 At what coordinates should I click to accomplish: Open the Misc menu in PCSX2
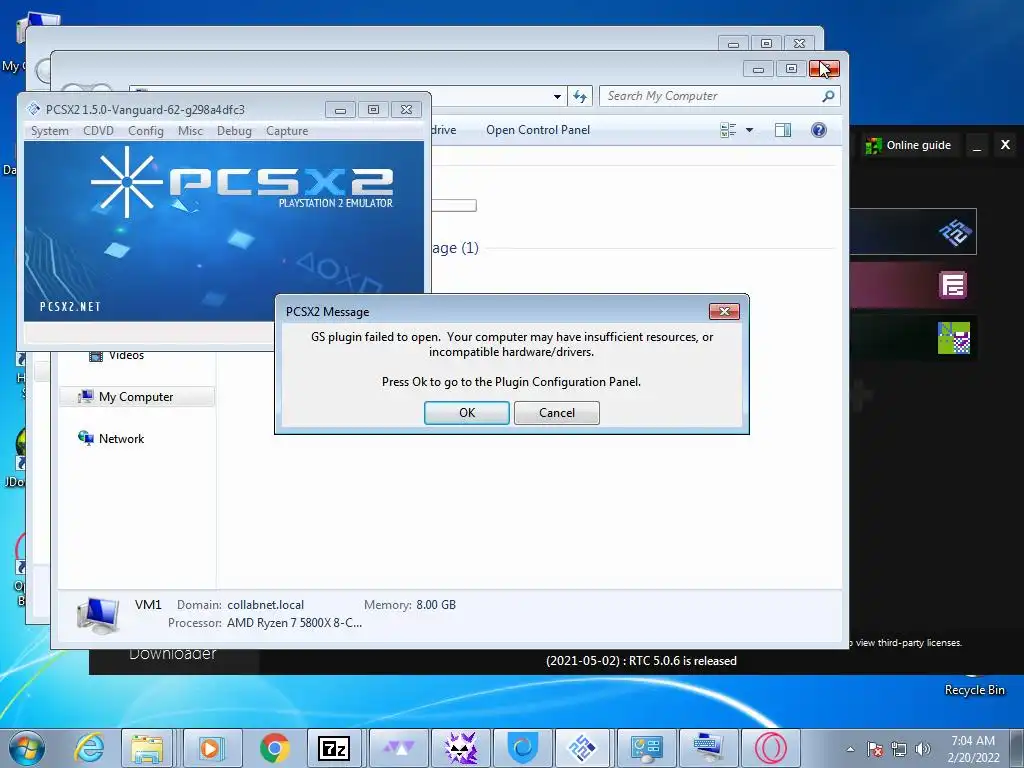[190, 131]
